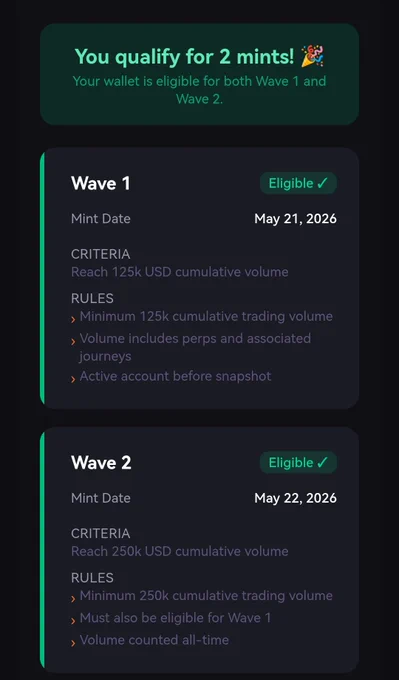
Task: Click the Wave 1 Mint Date label
Action: click(101, 219)
